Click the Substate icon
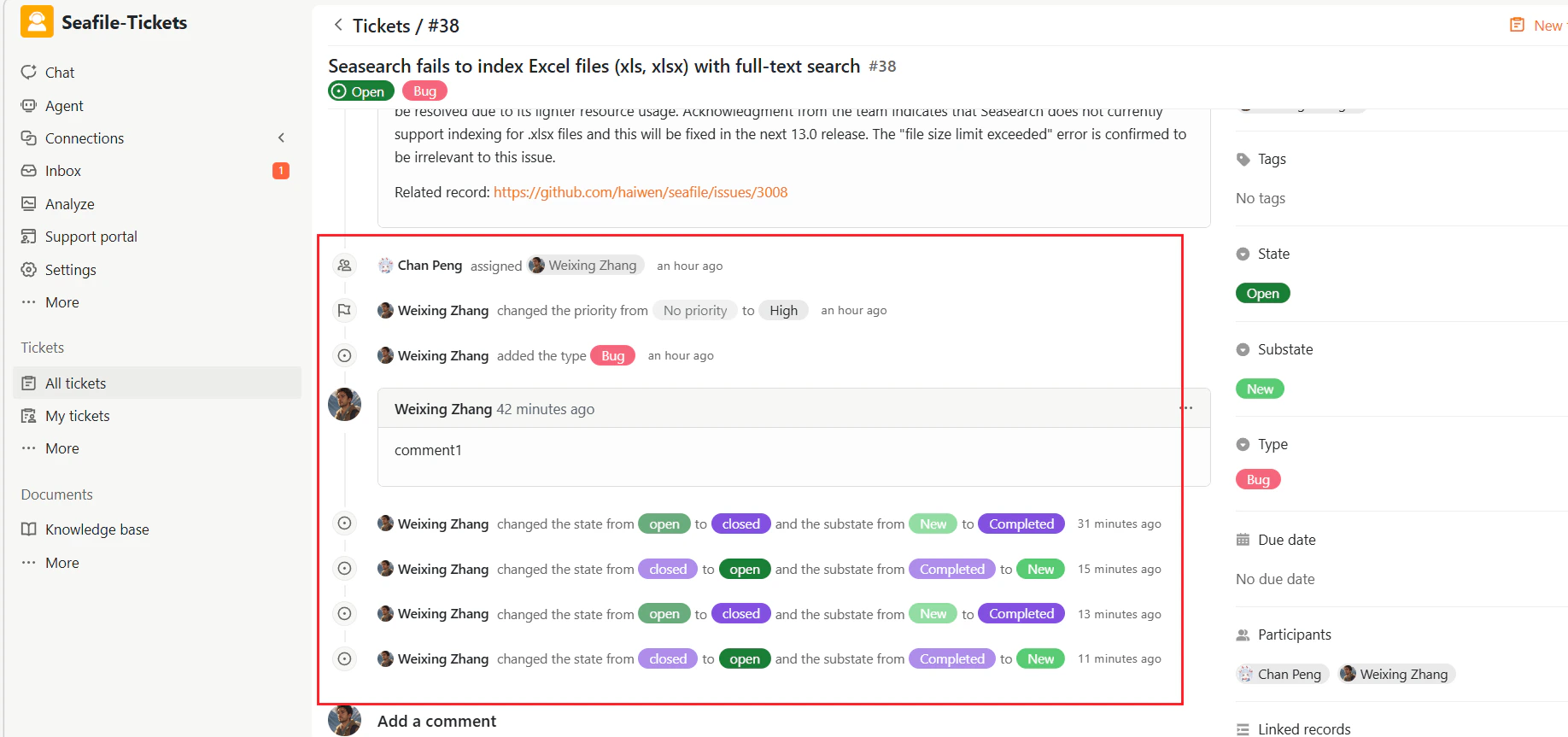 pyautogui.click(x=1243, y=349)
